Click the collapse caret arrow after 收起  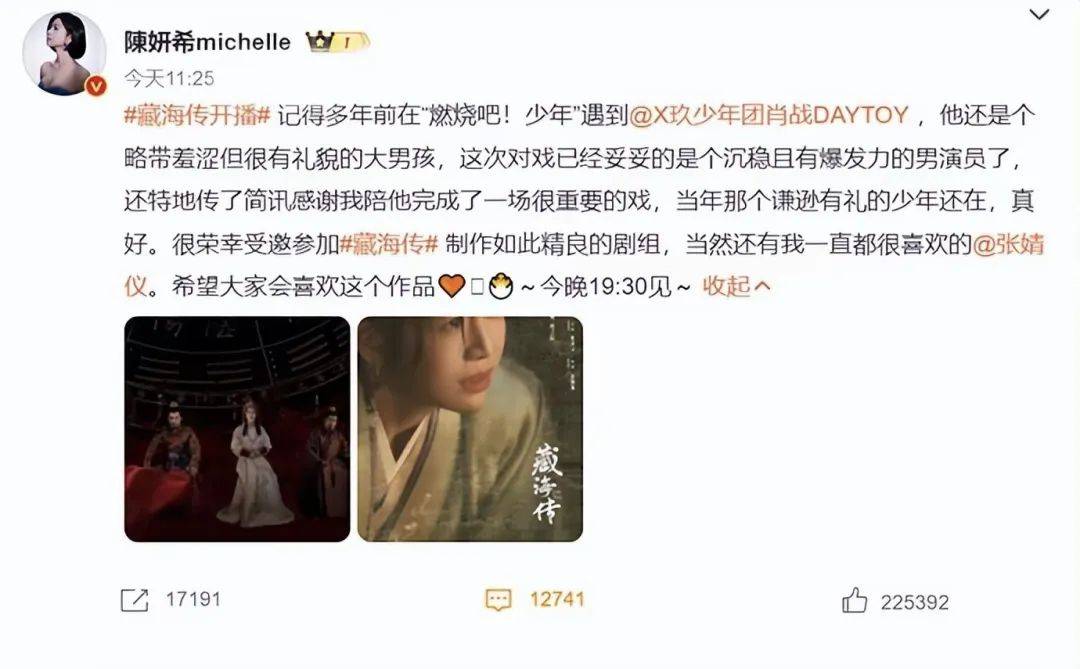tap(762, 286)
